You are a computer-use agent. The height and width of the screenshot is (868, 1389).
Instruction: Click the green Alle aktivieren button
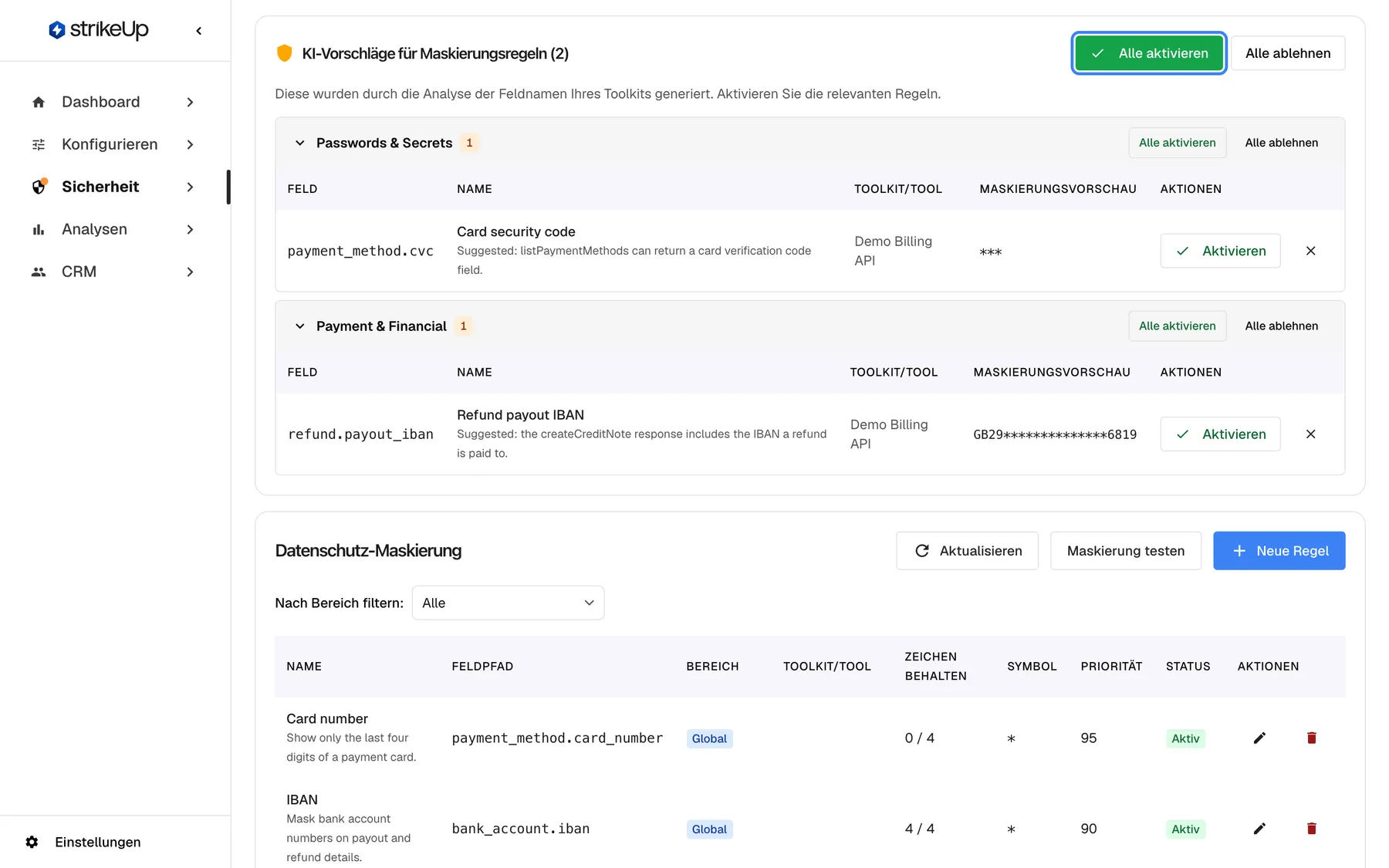coord(1149,53)
